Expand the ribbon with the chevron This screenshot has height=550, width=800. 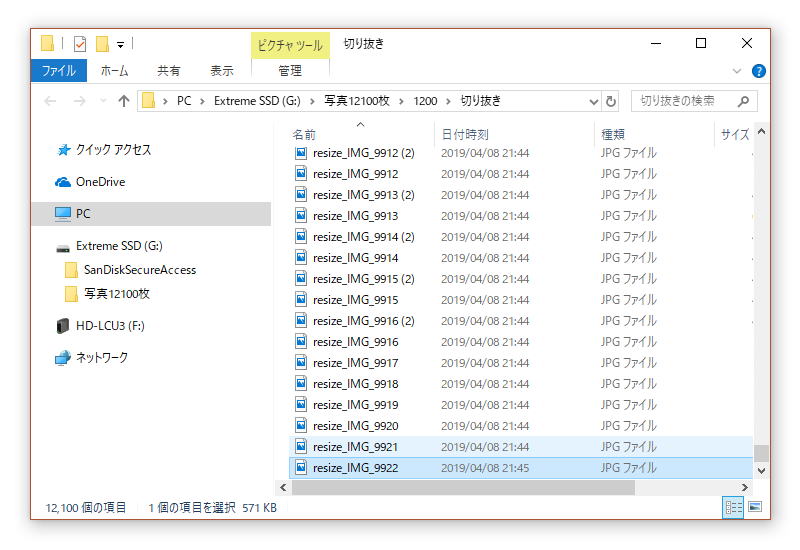pos(737,71)
